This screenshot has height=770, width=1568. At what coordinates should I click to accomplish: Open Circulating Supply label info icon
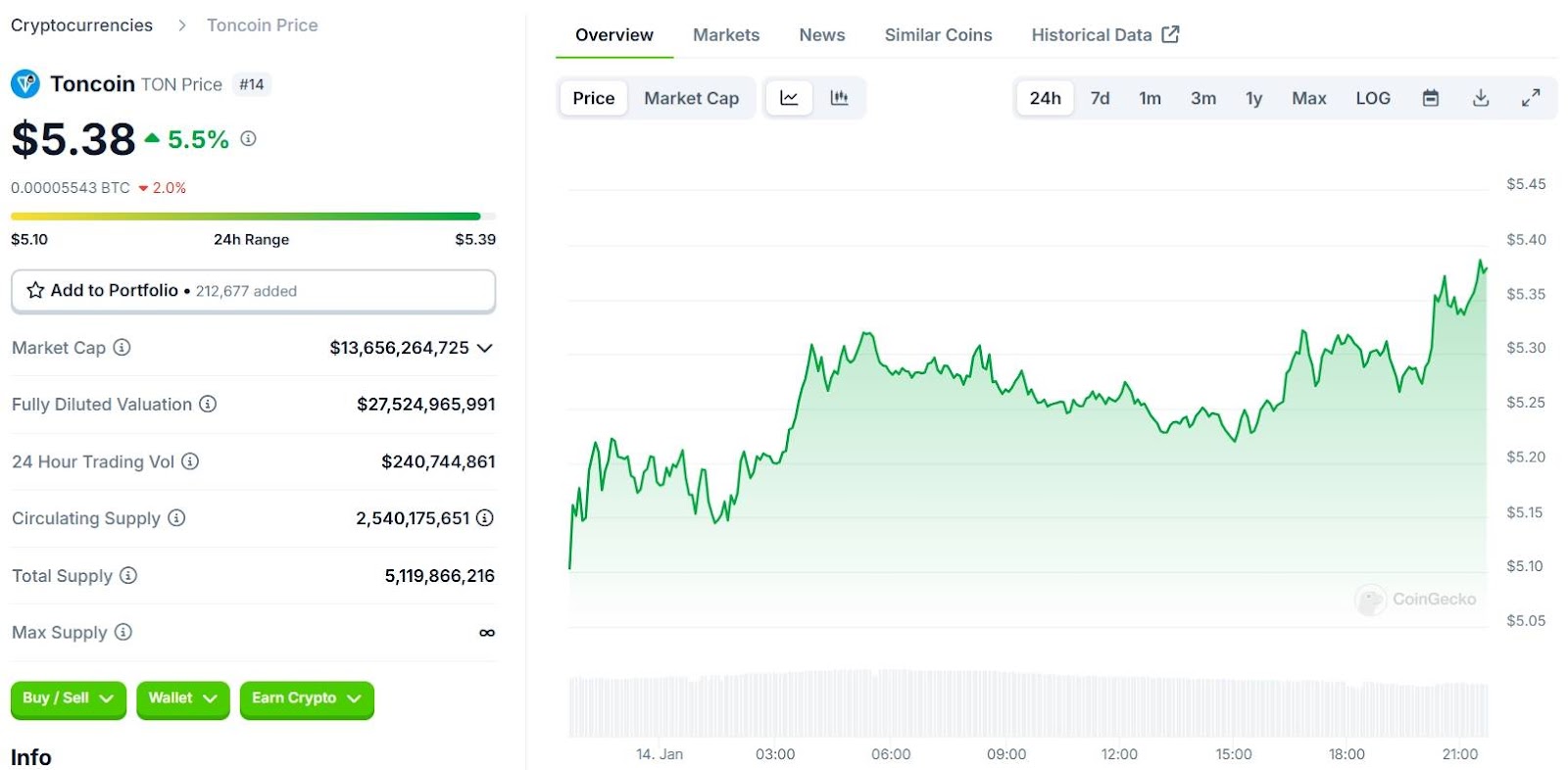(x=176, y=517)
